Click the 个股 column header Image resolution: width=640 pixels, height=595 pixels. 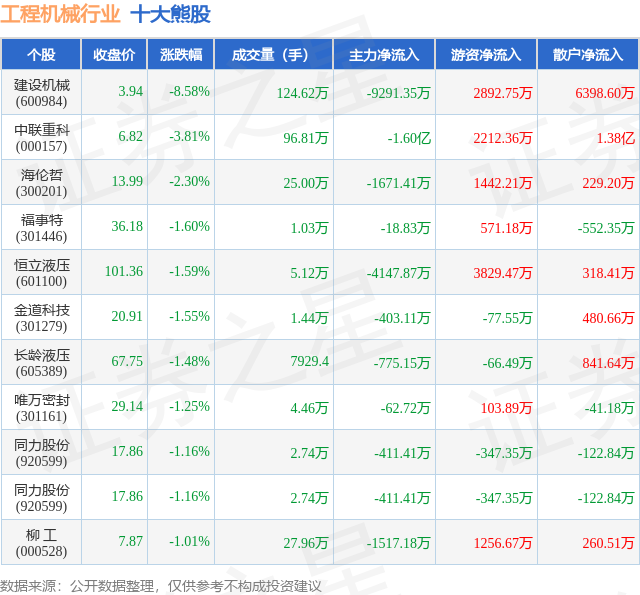click(x=41, y=55)
